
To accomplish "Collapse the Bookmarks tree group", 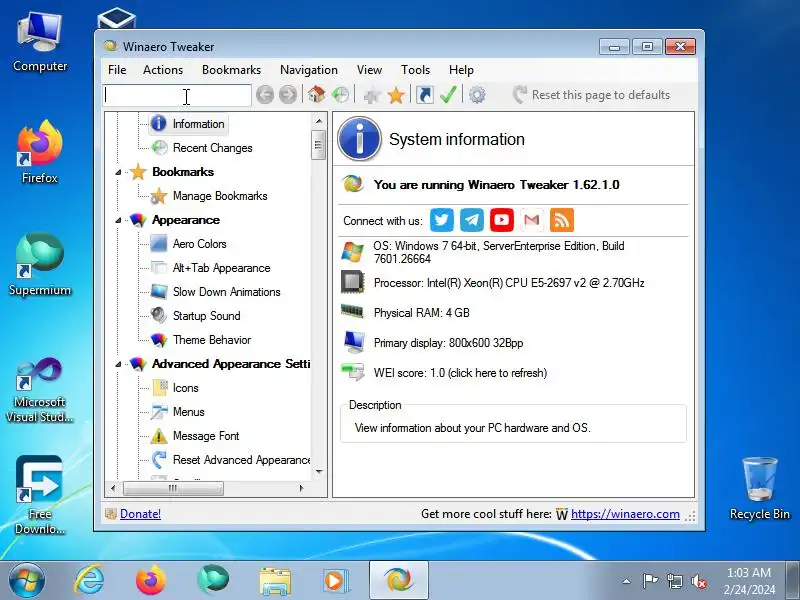I will [x=118, y=172].
